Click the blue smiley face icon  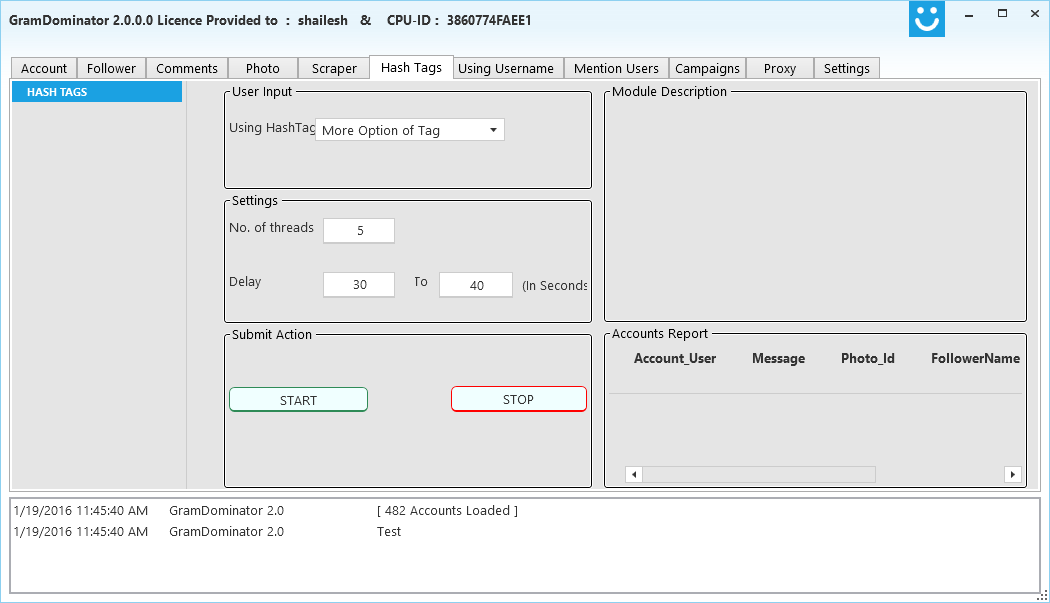click(x=927, y=19)
